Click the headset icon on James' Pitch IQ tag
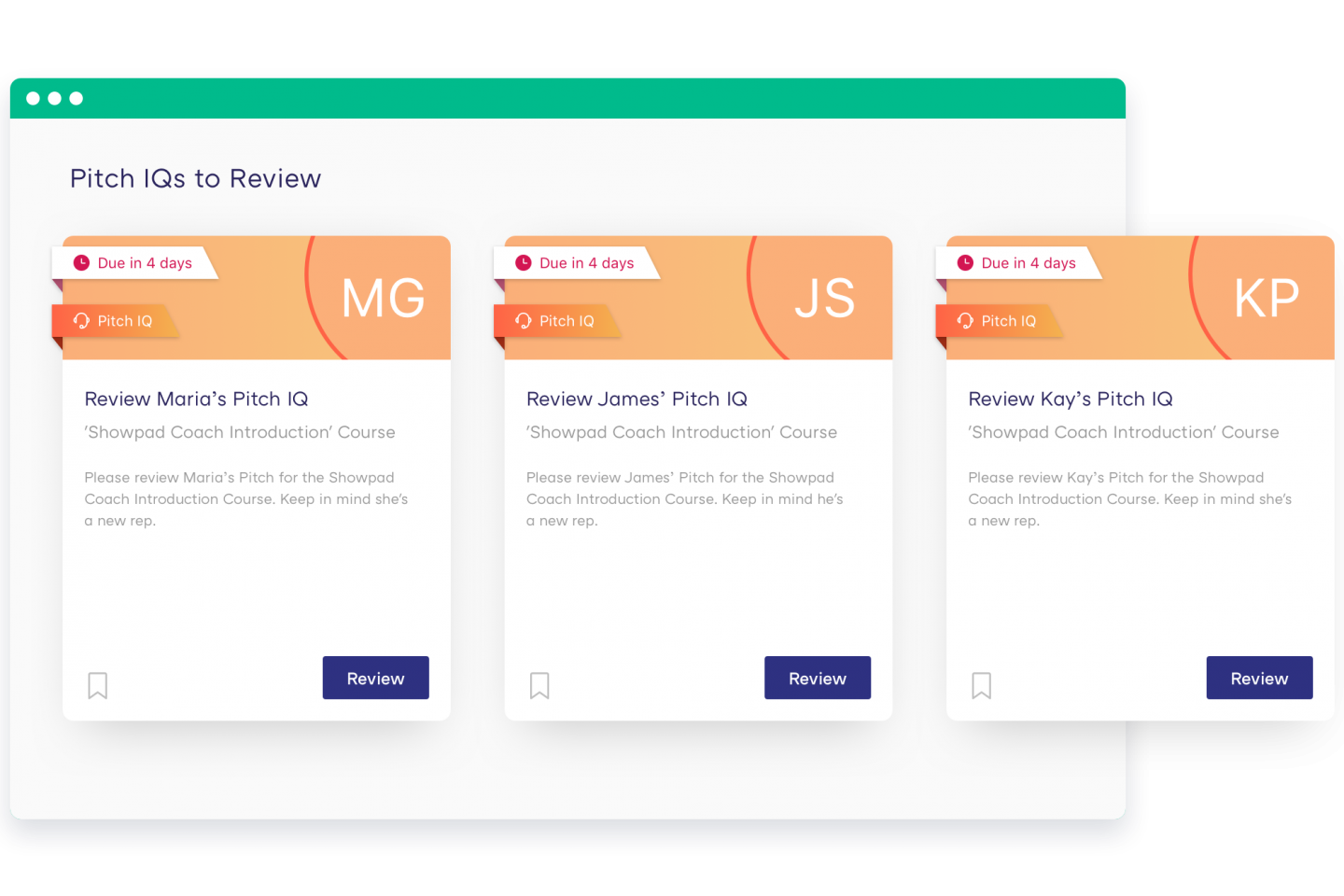The image size is (1344, 896). pos(524,320)
